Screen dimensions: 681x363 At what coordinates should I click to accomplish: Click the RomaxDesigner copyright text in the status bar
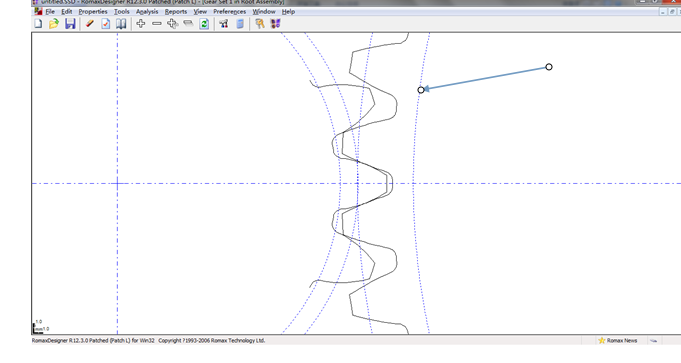[x=149, y=340]
